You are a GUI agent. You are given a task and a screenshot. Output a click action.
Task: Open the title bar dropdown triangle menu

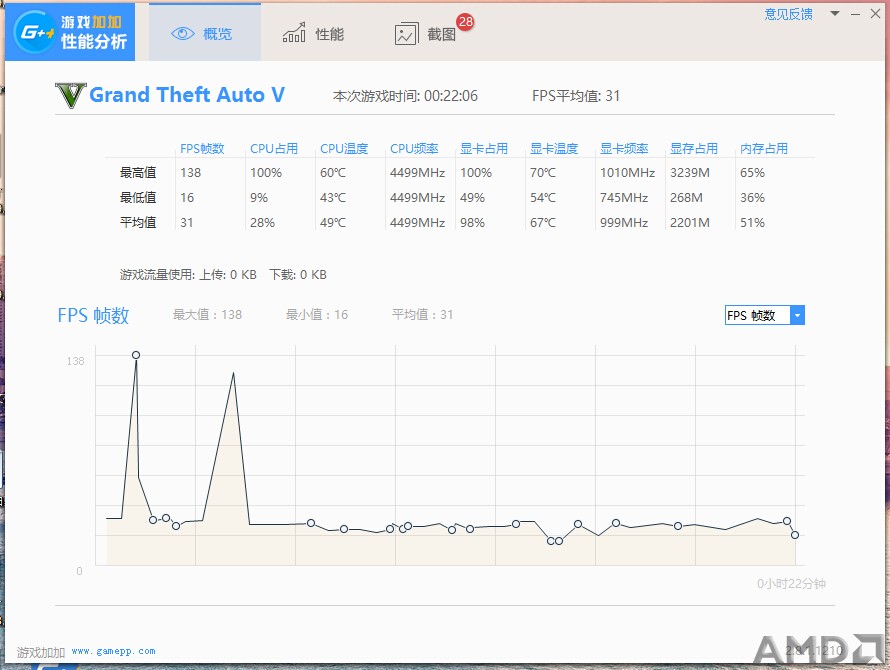[834, 14]
